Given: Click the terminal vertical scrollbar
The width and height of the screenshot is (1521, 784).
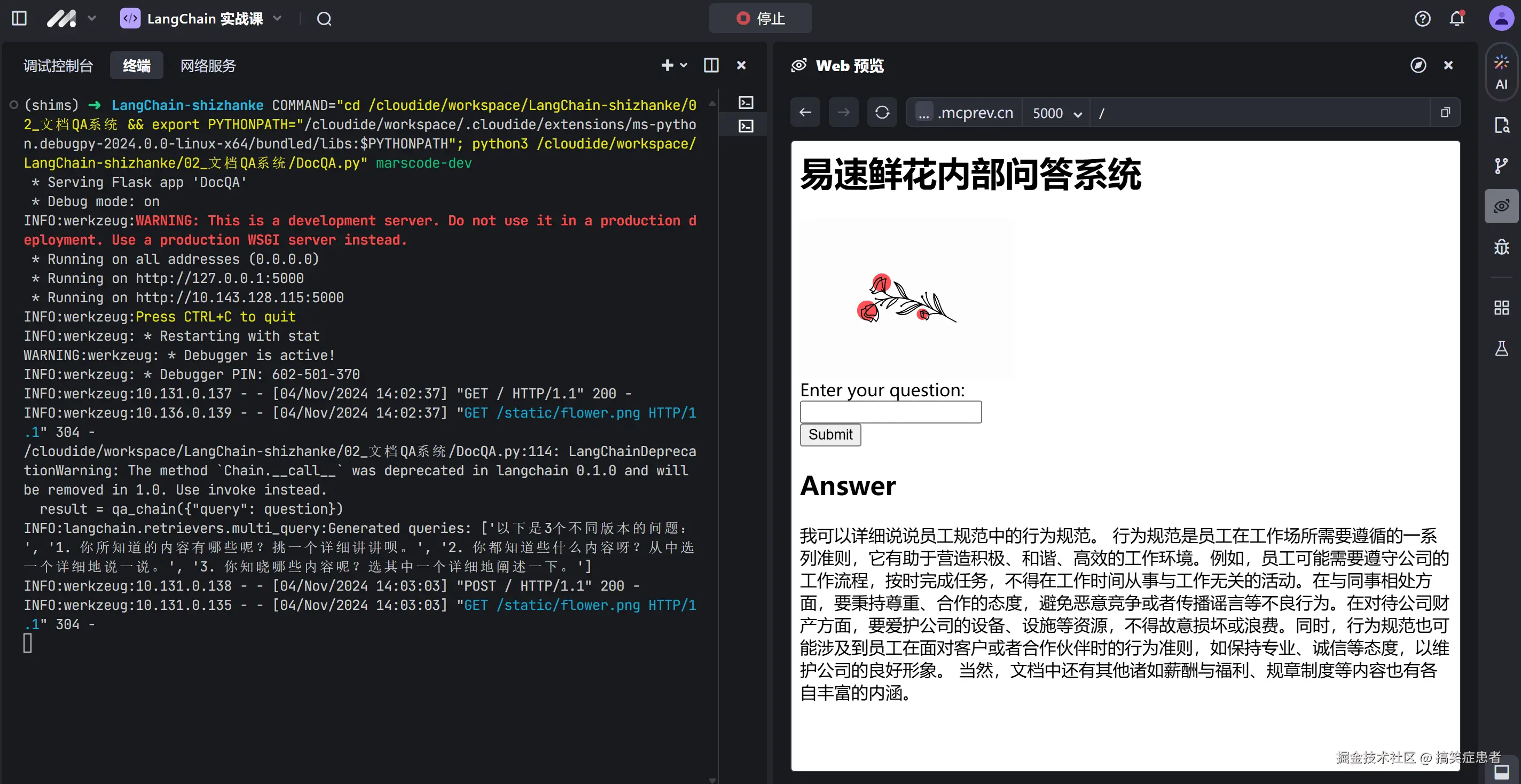Looking at the screenshot, I should tap(712, 413).
